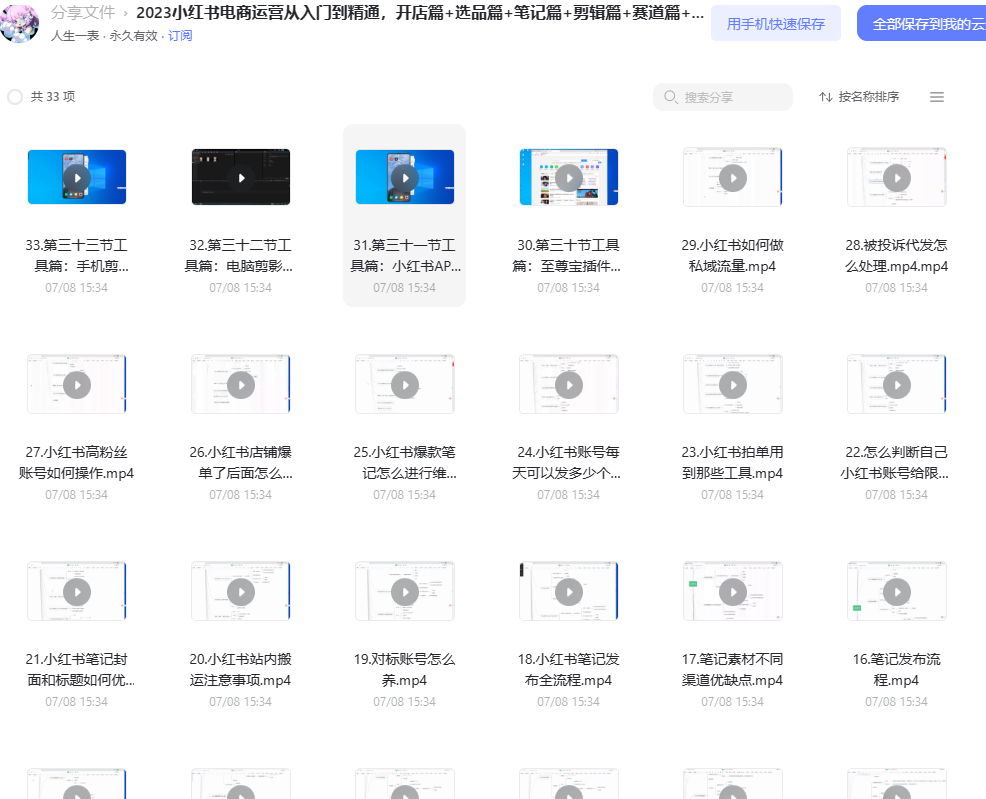
Task: Click the 全部保存到我的云 button
Action: (922, 24)
